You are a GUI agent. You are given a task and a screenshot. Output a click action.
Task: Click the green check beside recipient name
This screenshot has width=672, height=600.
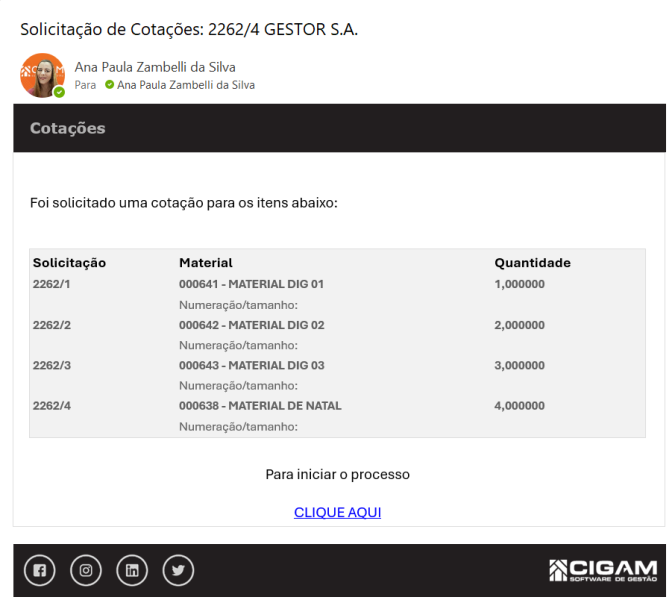tap(109, 85)
